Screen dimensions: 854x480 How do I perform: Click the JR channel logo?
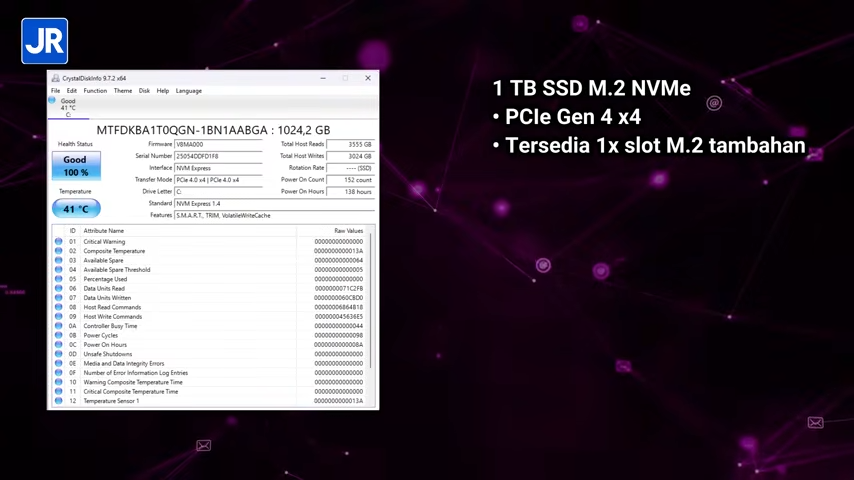(45, 41)
